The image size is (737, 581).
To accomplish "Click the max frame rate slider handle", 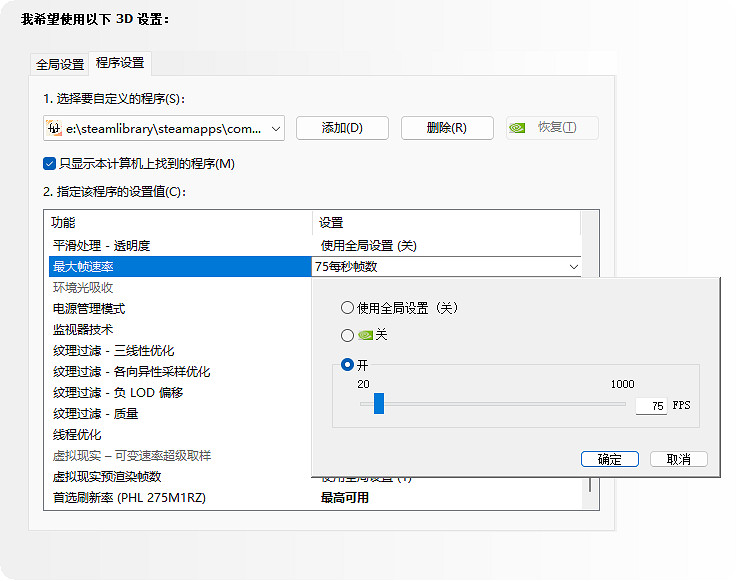I will [379, 404].
